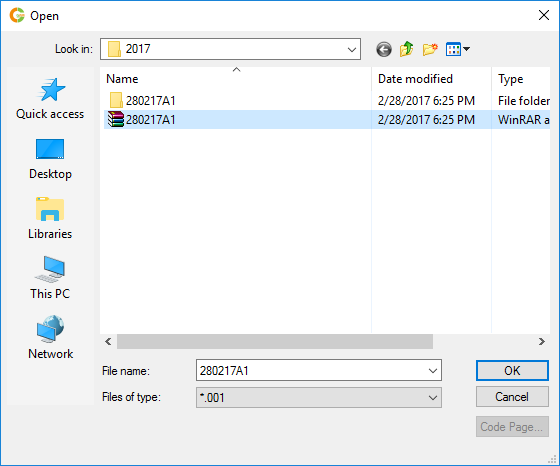The width and height of the screenshot is (560, 466).
Task: Go back using the back arrow icon
Action: (384, 49)
